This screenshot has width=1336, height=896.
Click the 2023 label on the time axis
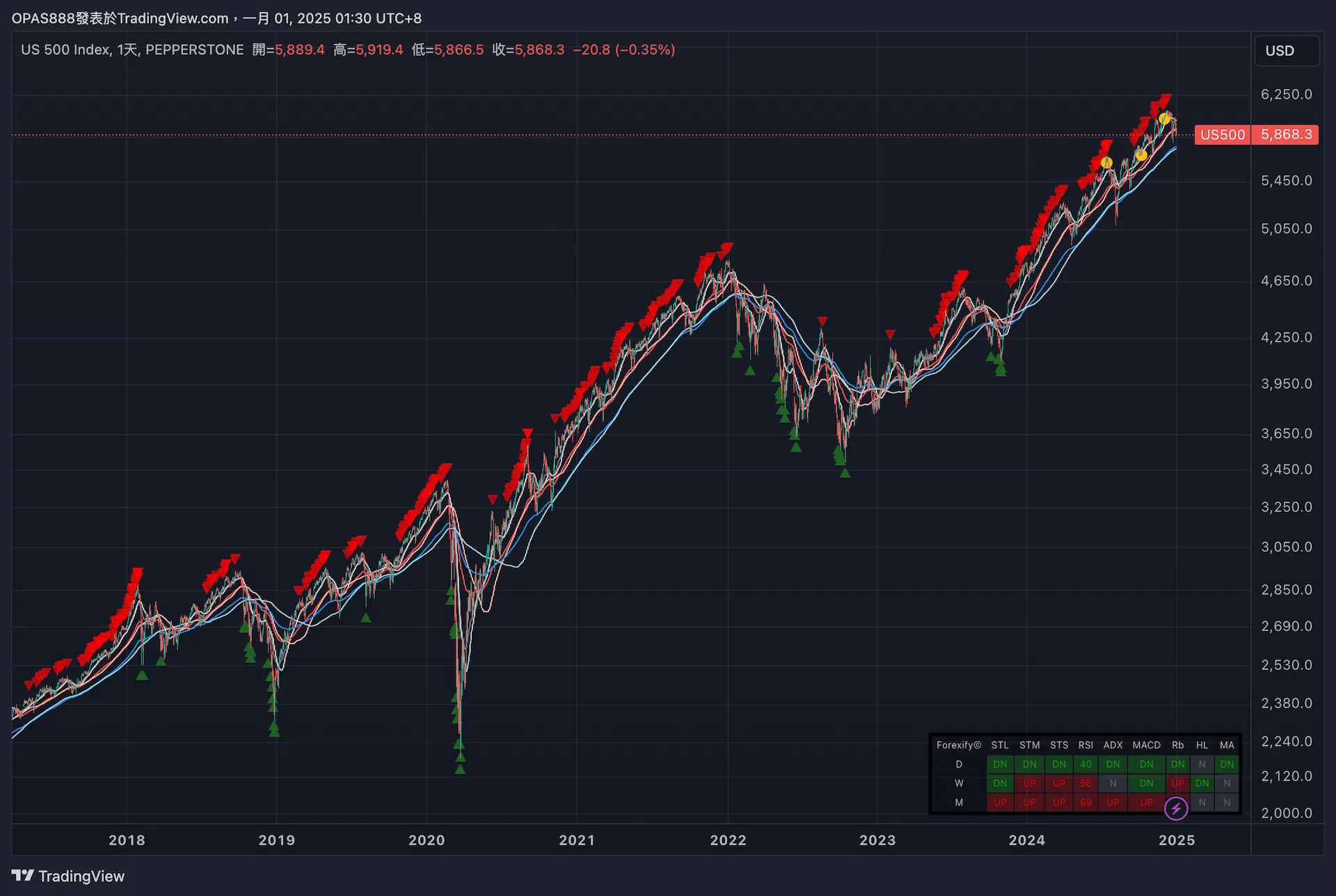pyautogui.click(x=877, y=840)
